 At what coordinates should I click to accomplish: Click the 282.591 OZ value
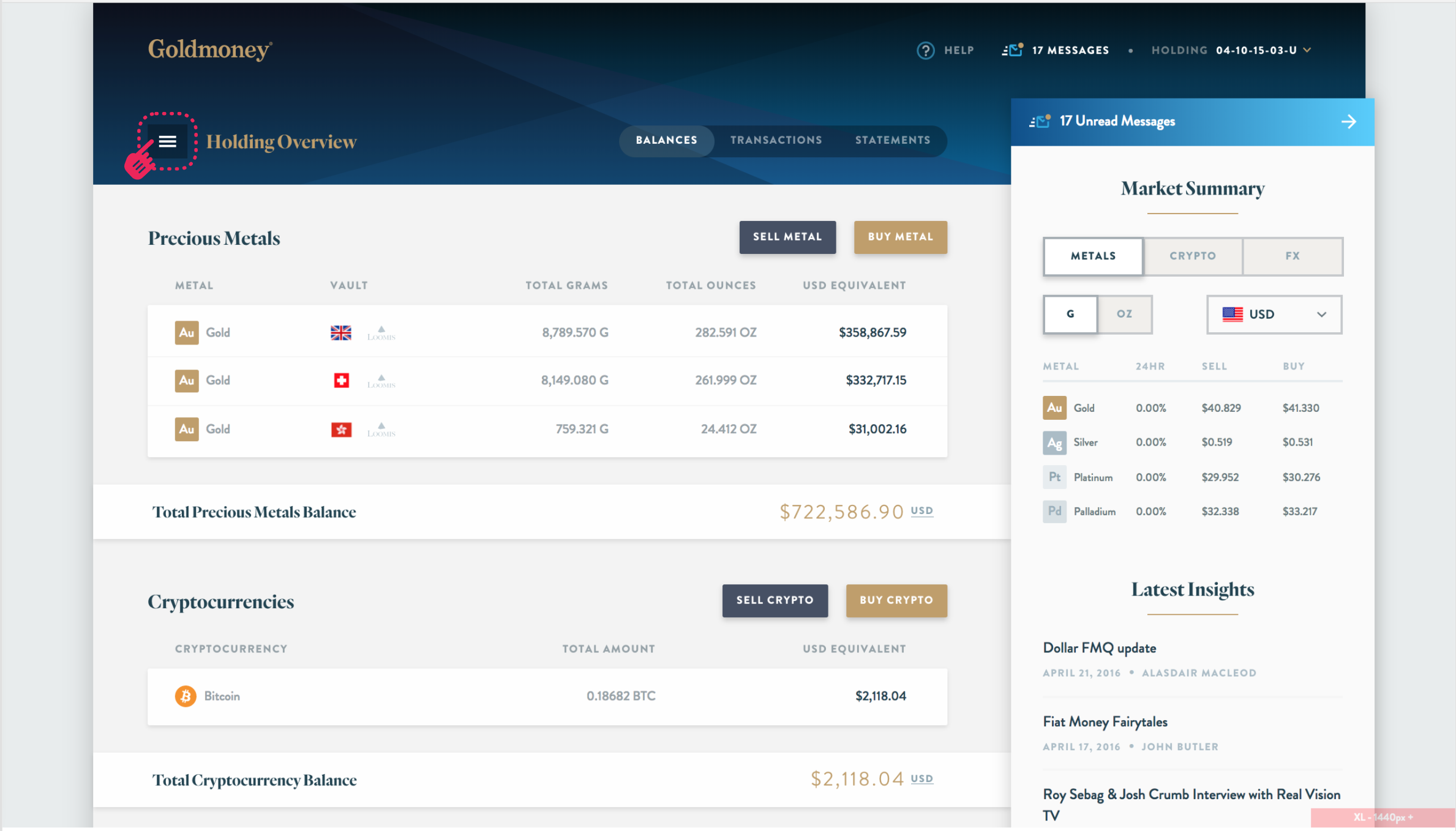(726, 332)
